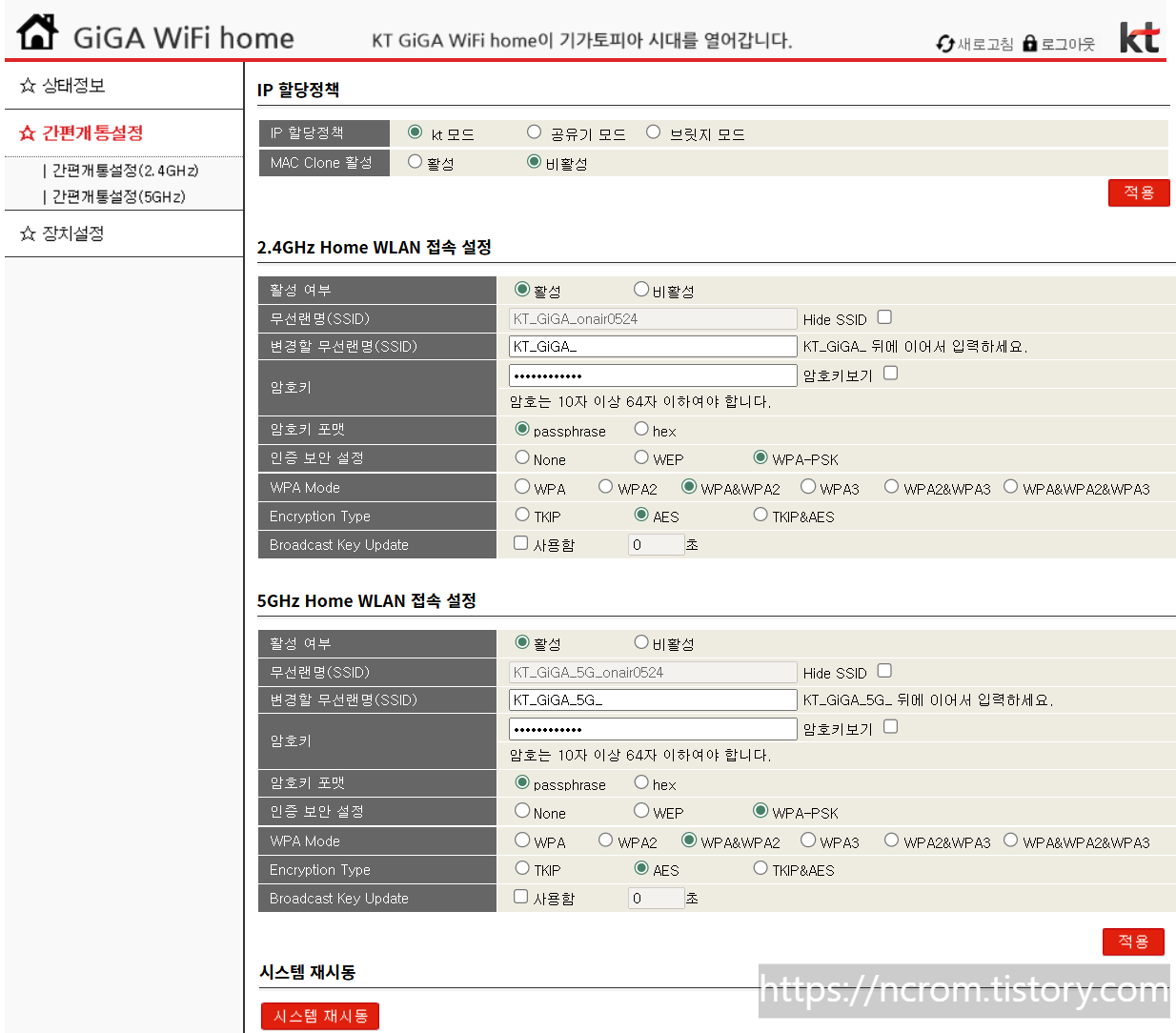The width and height of the screenshot is (1176, 1033).
Task: Select TKIP encryption for 2.4GHz
Action: 522,515
